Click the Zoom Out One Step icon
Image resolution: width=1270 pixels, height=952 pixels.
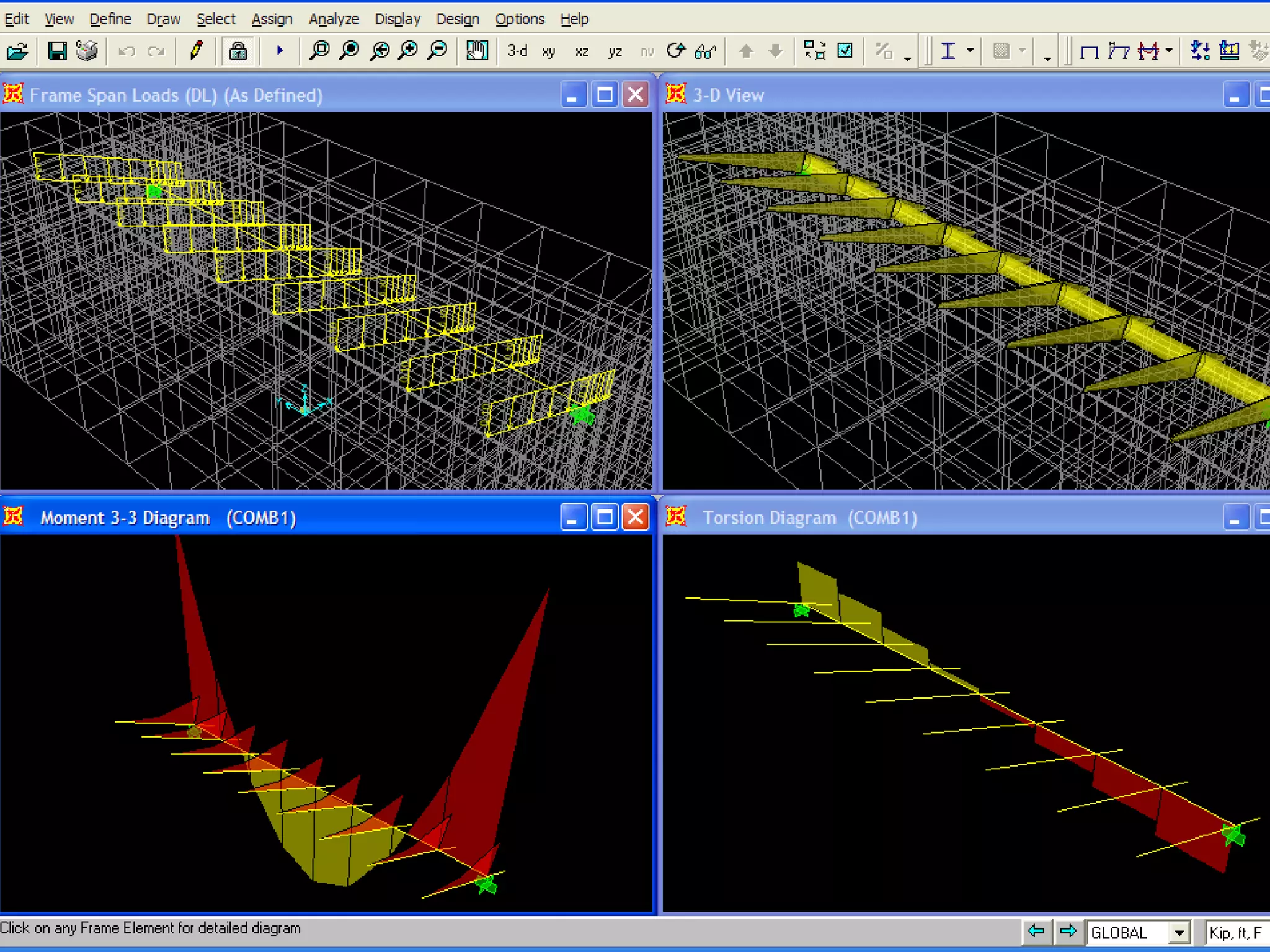pyautogui.click(x=438, y=51)
